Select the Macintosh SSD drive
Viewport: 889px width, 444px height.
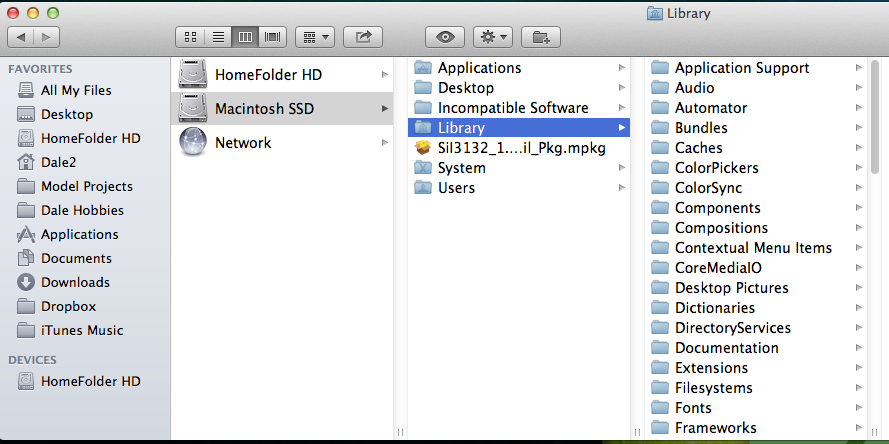[282, 108]
